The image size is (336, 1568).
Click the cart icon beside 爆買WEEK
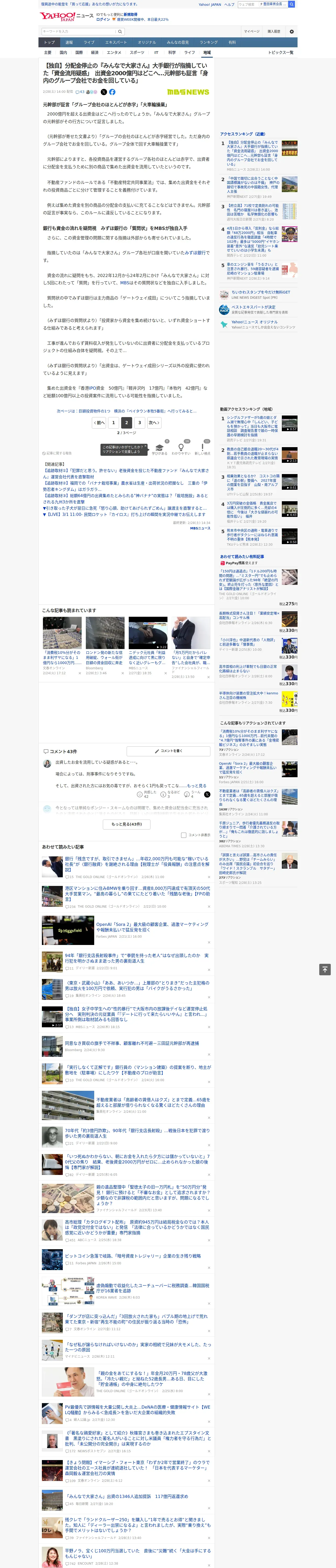(114, 20)
